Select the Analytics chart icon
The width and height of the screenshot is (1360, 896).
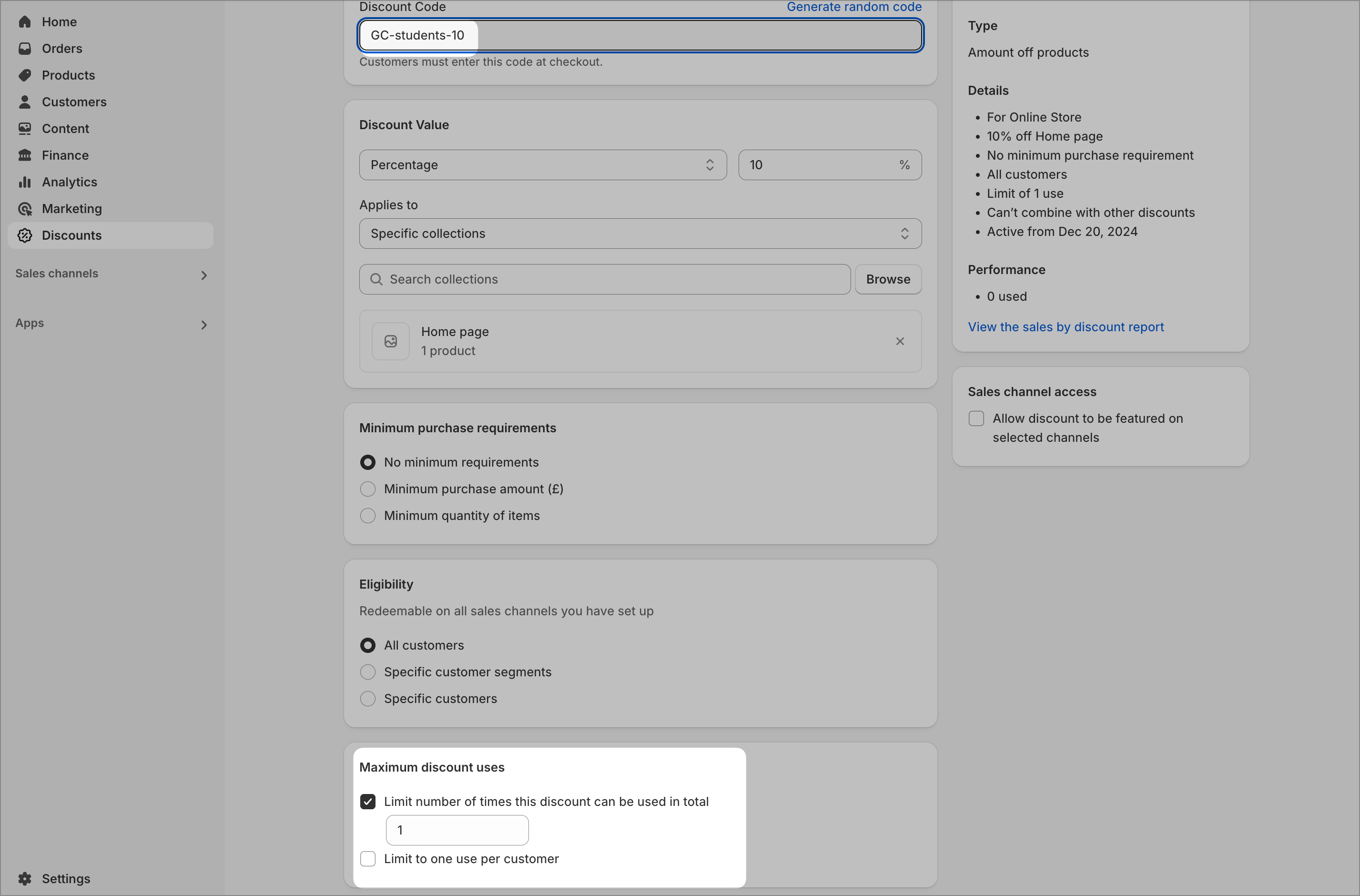click(x=25, y=182)
